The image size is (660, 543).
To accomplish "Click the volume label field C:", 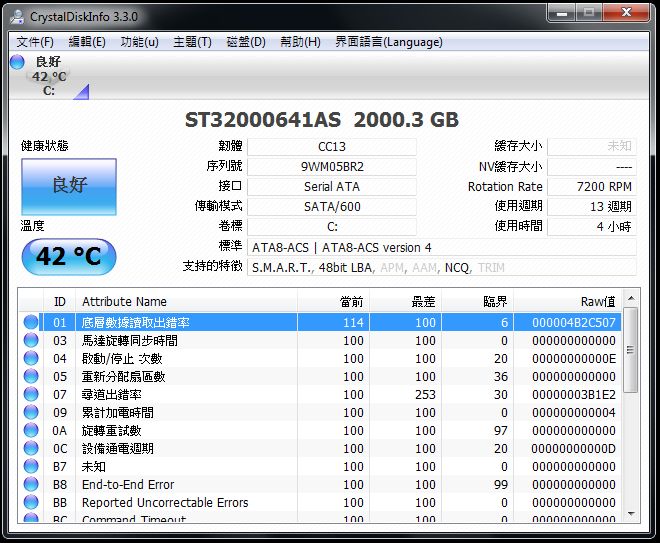I will pos(332,227).
